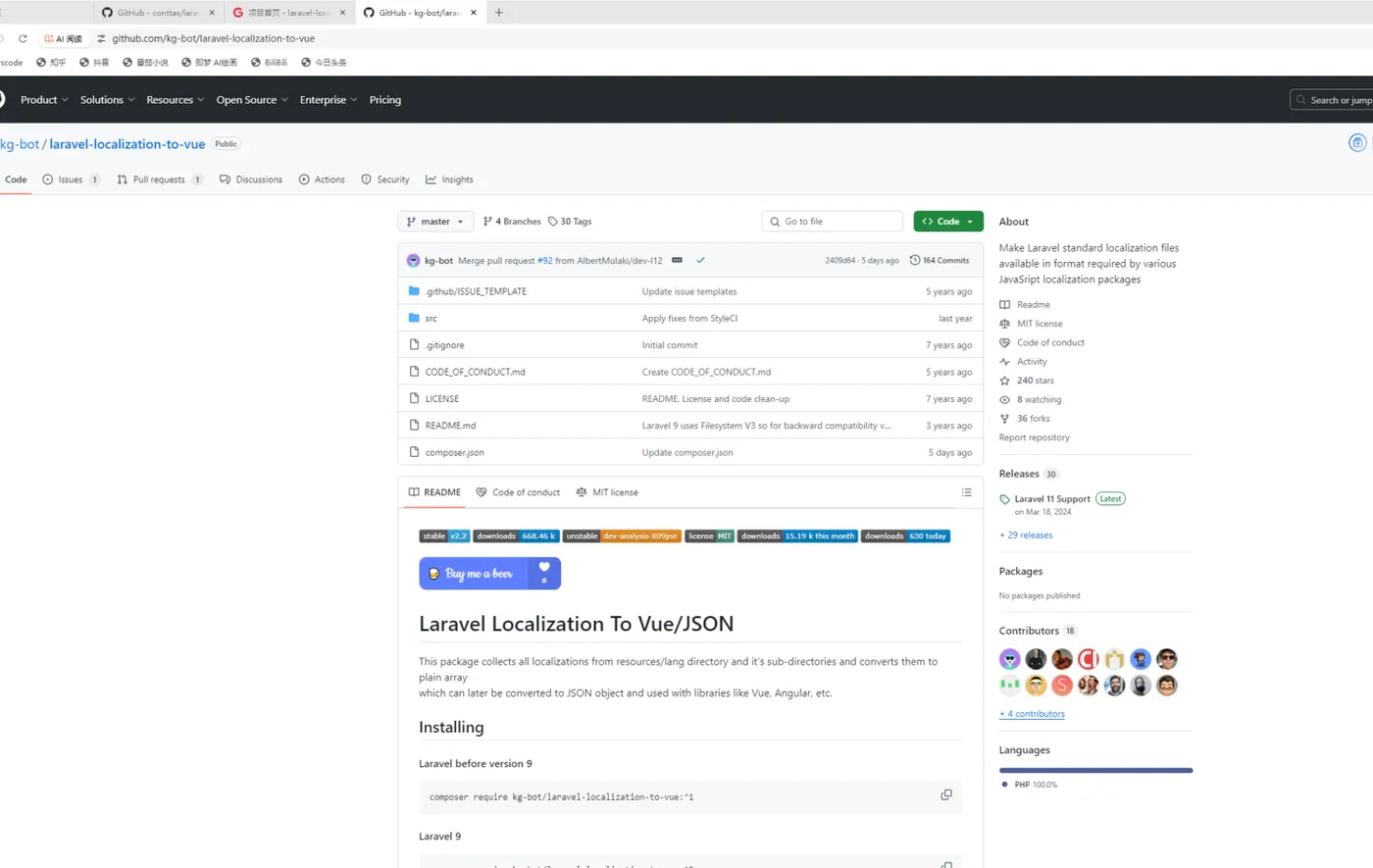Close the active GitHub - kg-bot browser tab
The height and width of the screenshot is (868, 1373).
pos(474,13)
